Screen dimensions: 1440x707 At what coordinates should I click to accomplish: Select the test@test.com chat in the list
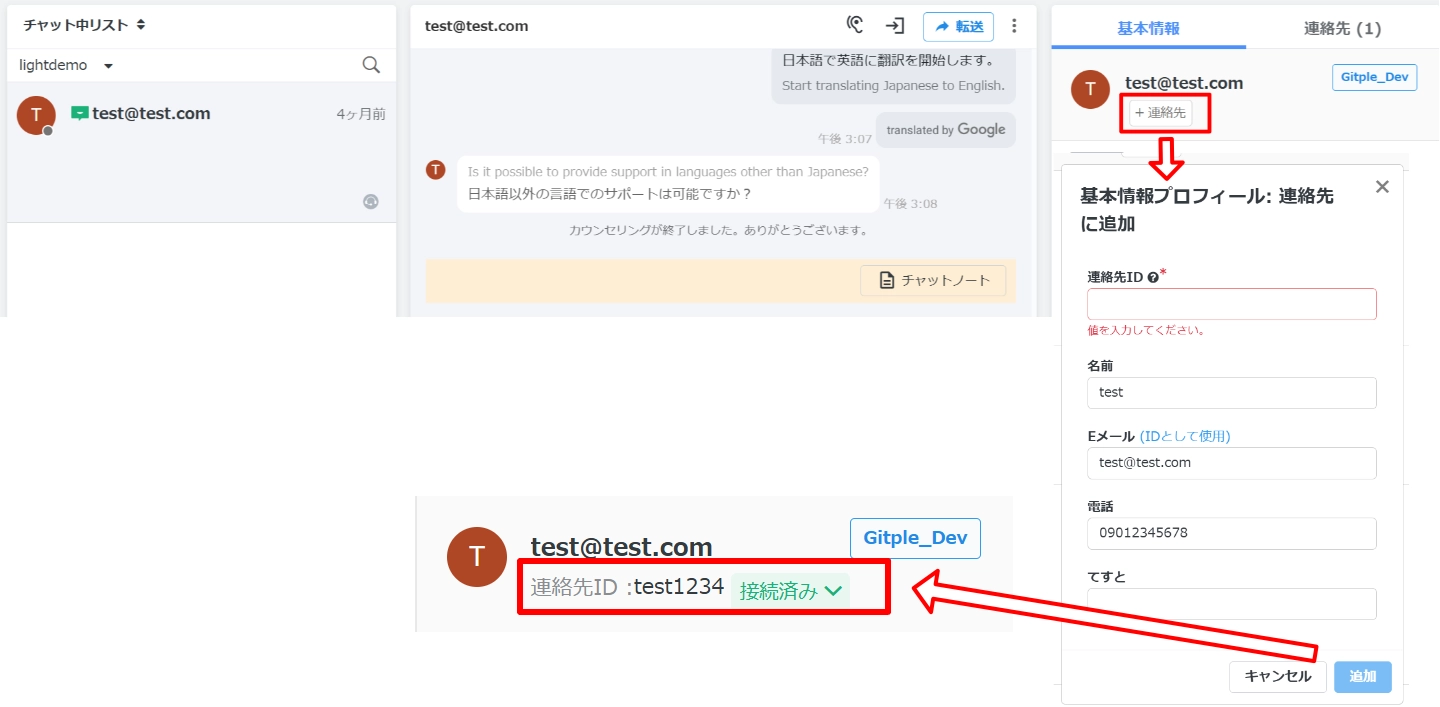pos(201,152)
